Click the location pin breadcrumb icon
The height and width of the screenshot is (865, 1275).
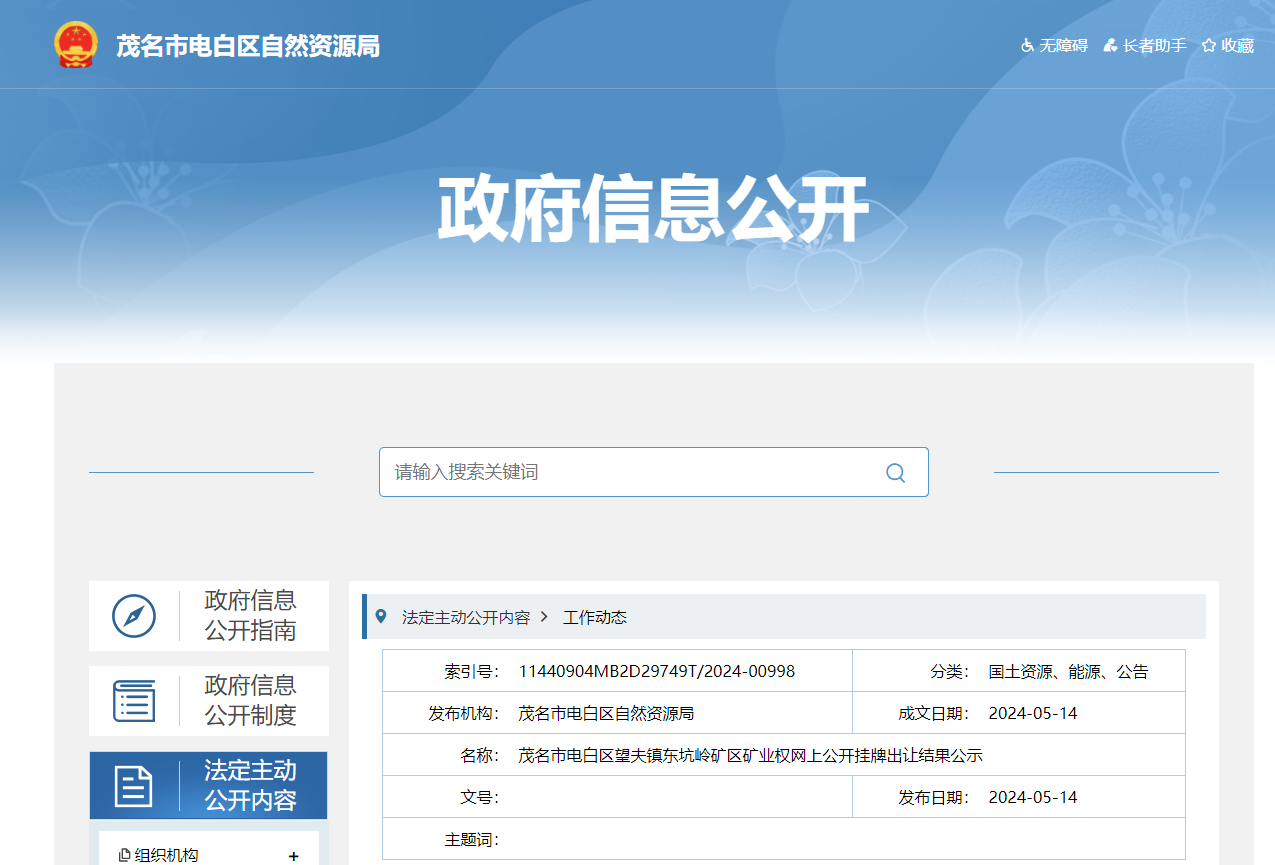(381, 616)
